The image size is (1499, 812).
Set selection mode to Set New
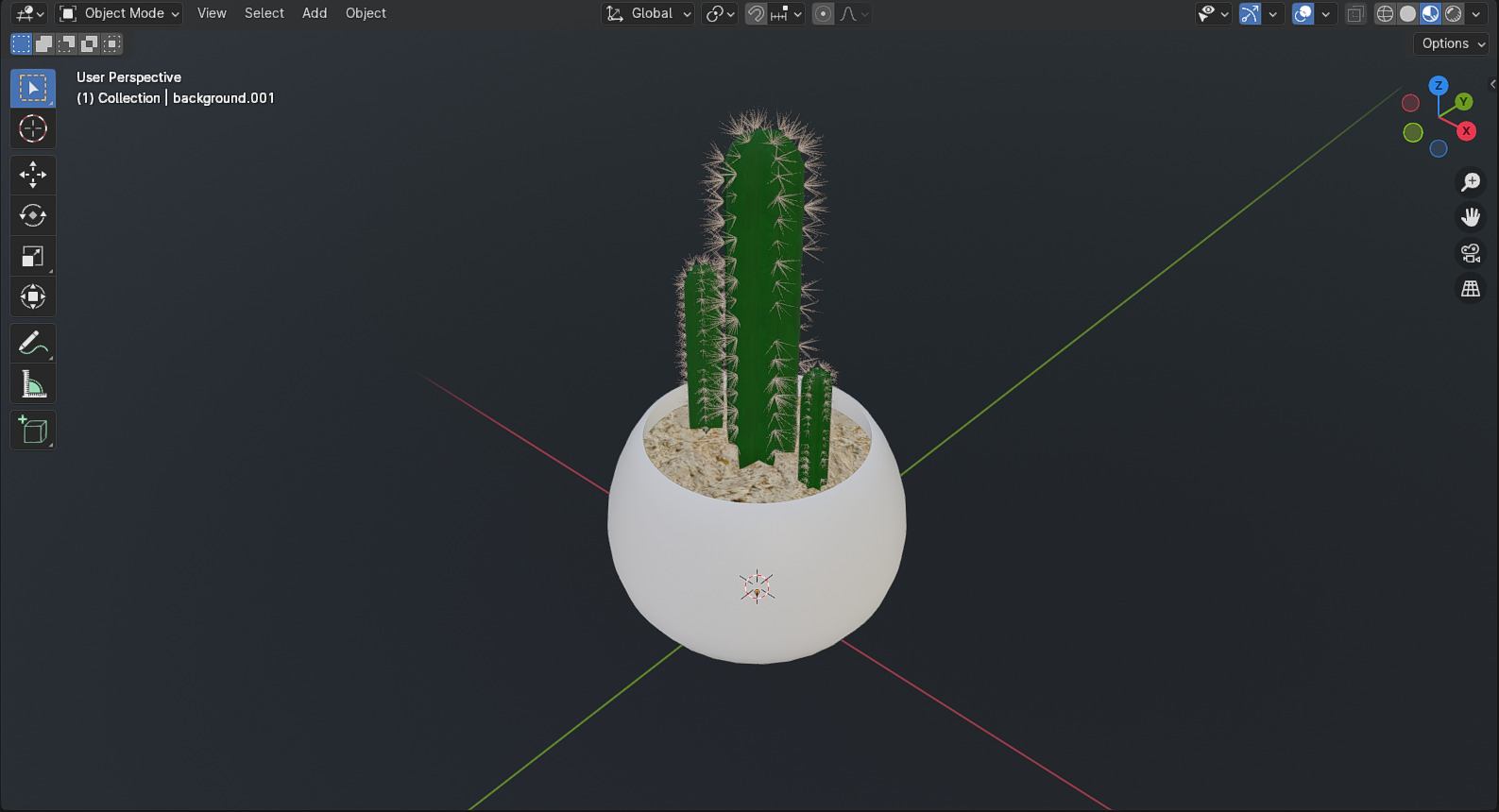pyautogui.click(x=21, y=43)
